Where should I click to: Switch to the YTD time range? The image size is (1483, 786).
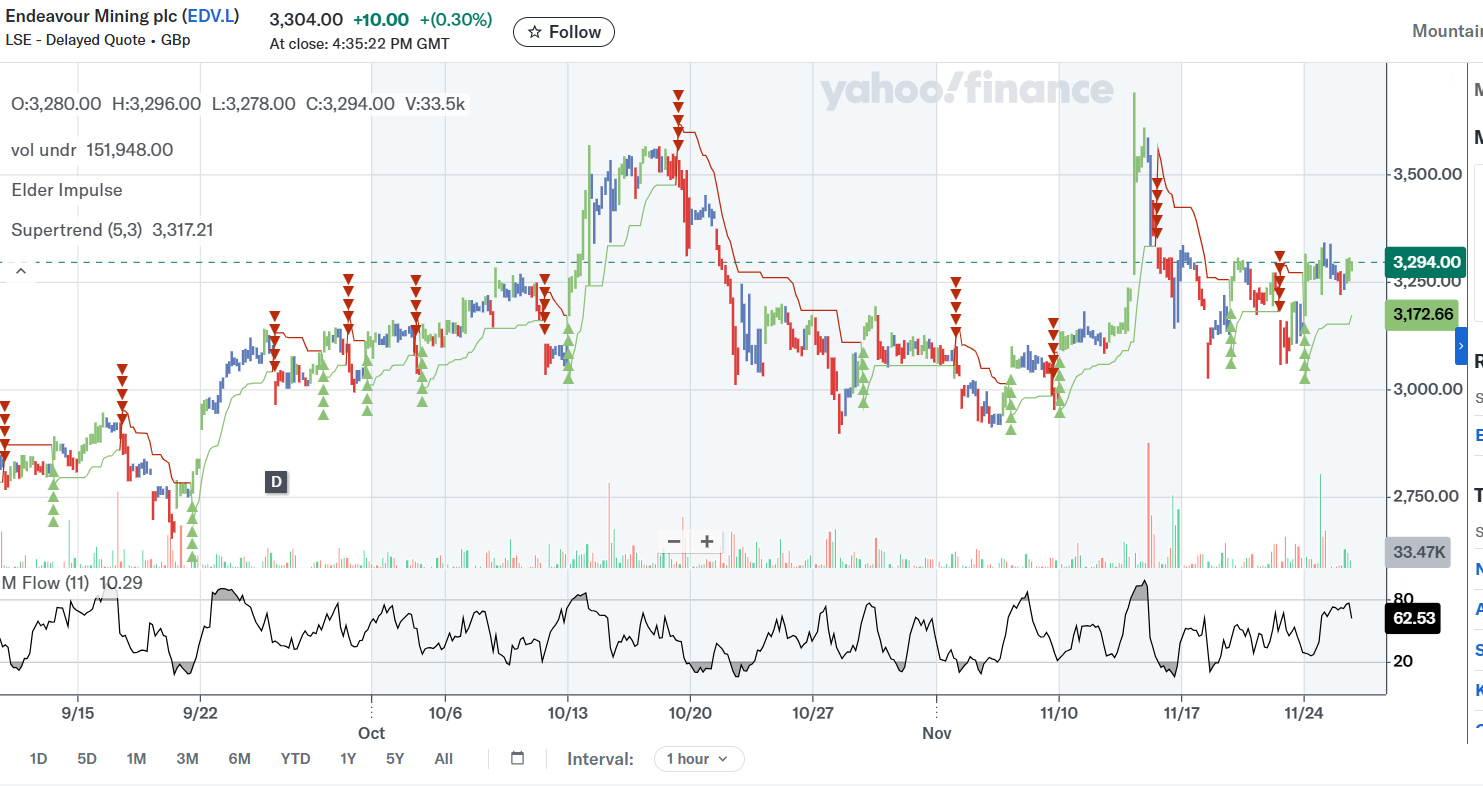coord(295,759)
